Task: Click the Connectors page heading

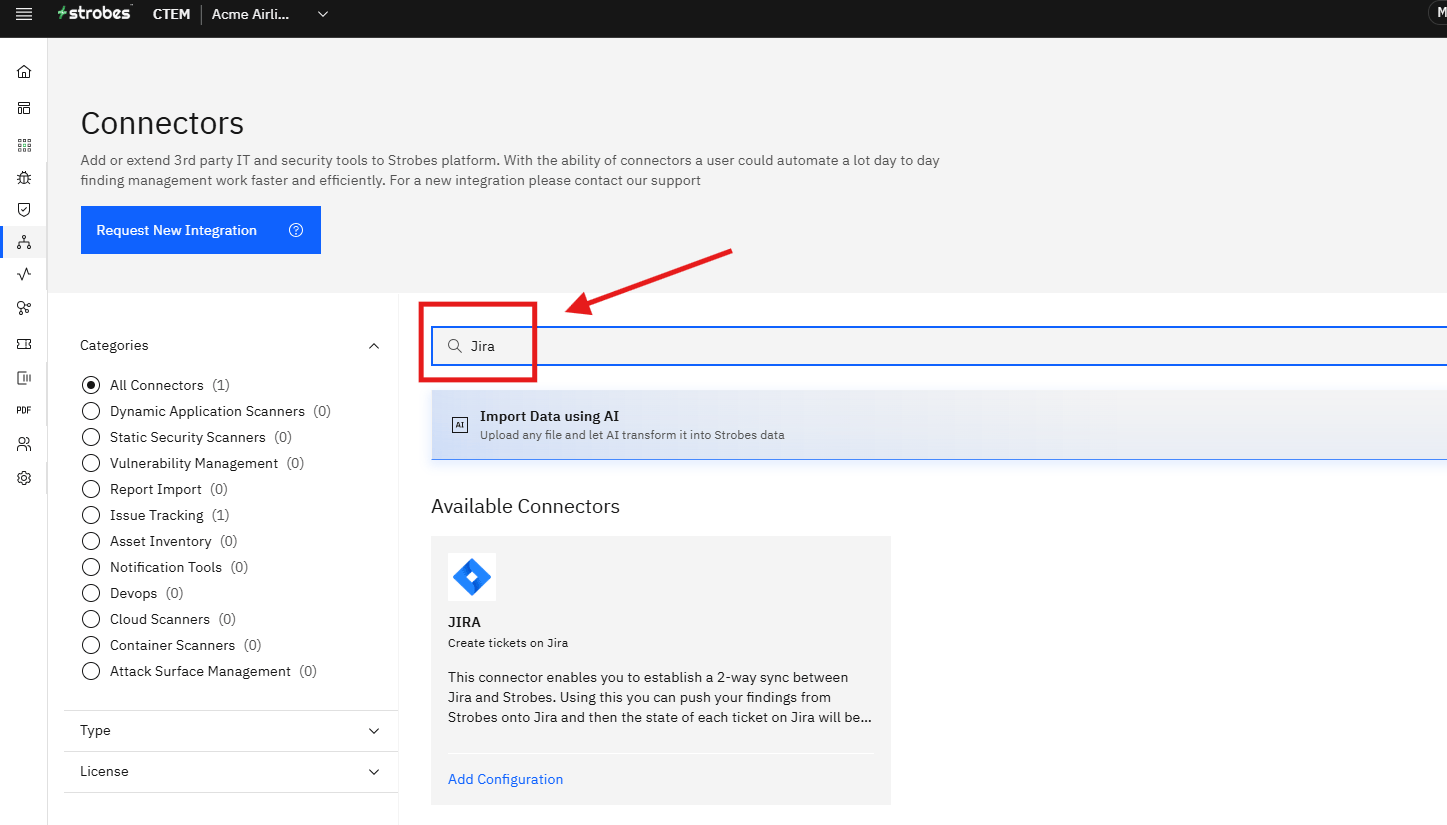Action: pos(162,123)
